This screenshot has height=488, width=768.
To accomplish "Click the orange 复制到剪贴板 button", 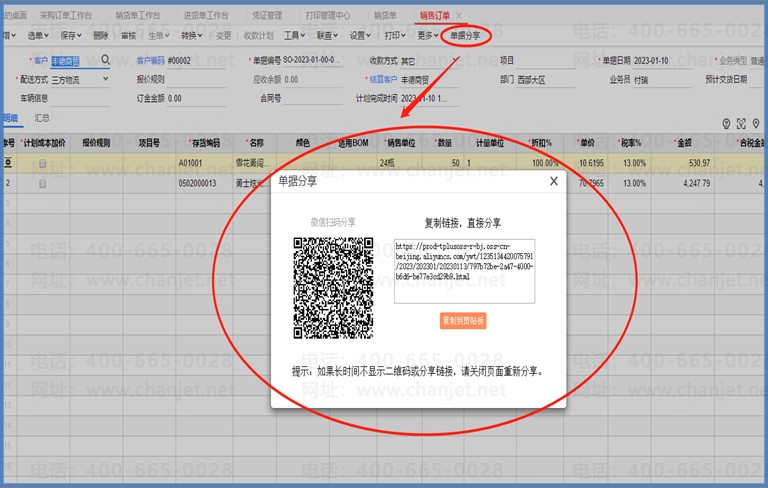I will (464, 320).
